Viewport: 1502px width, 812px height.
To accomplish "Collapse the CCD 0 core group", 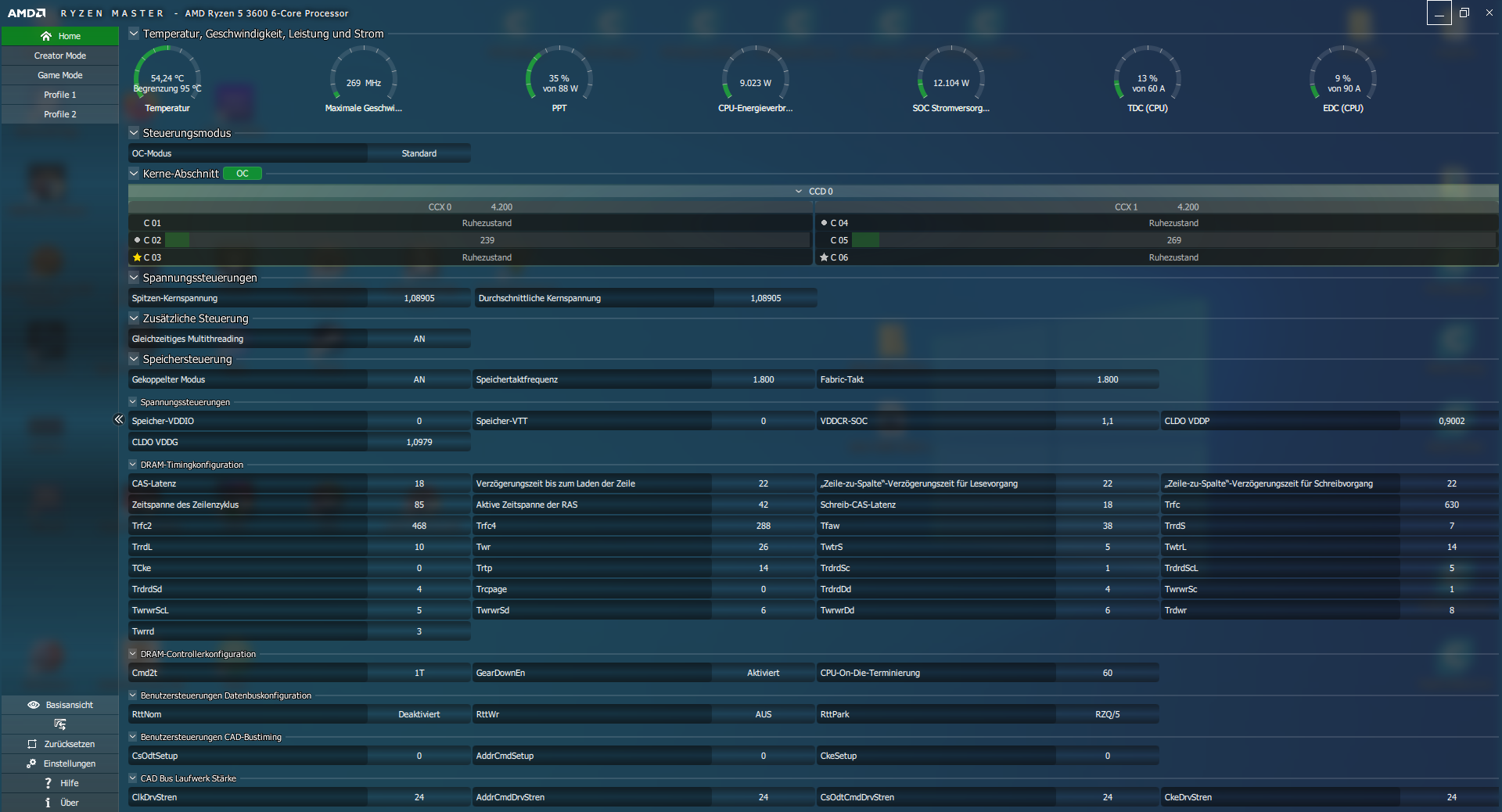I will [799, 192].
